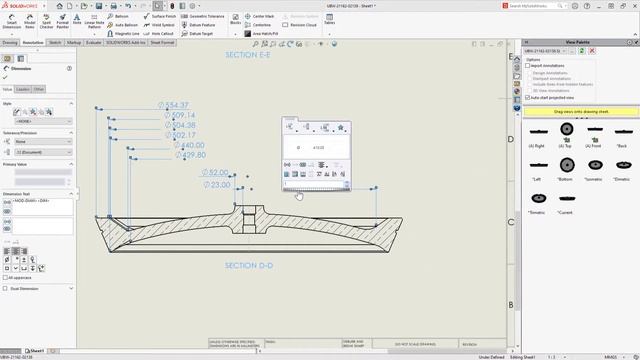The height and width of the screenshot is (360, 640).
Task: Open the Tables tool
Action: (x=329, y=19)
